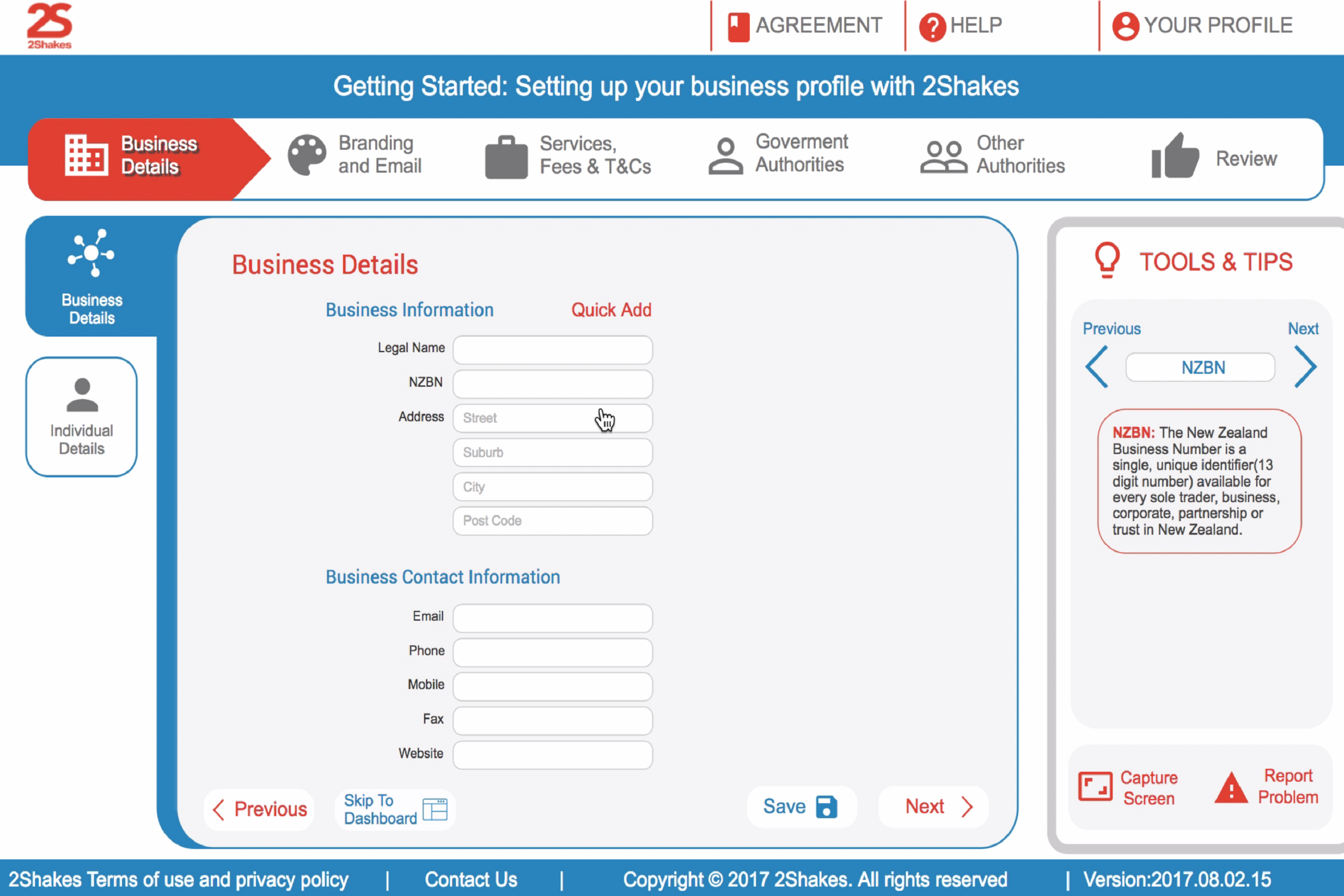Click the Skip To Dashboard button
This screenshot has width=1344, height=896.
394,808
